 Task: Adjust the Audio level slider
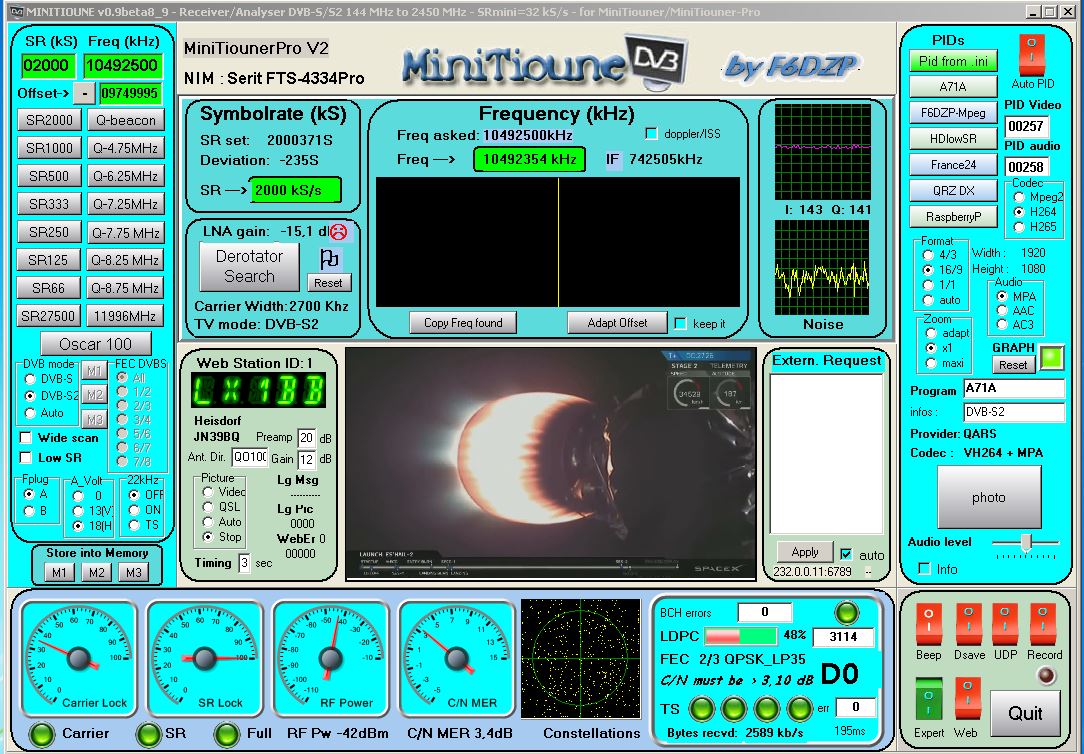pos(1026,543)
